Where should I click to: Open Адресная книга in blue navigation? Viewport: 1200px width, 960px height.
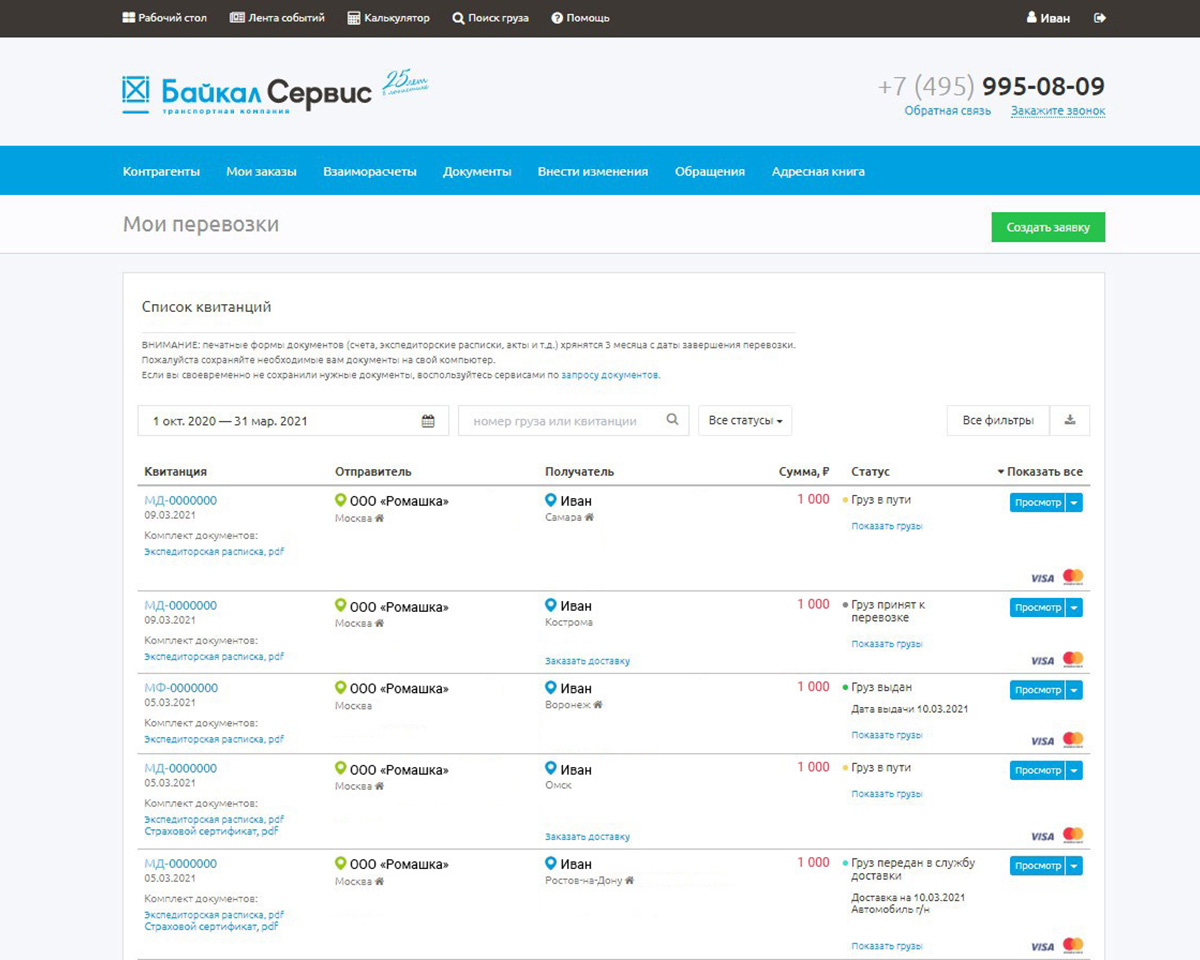817,171
